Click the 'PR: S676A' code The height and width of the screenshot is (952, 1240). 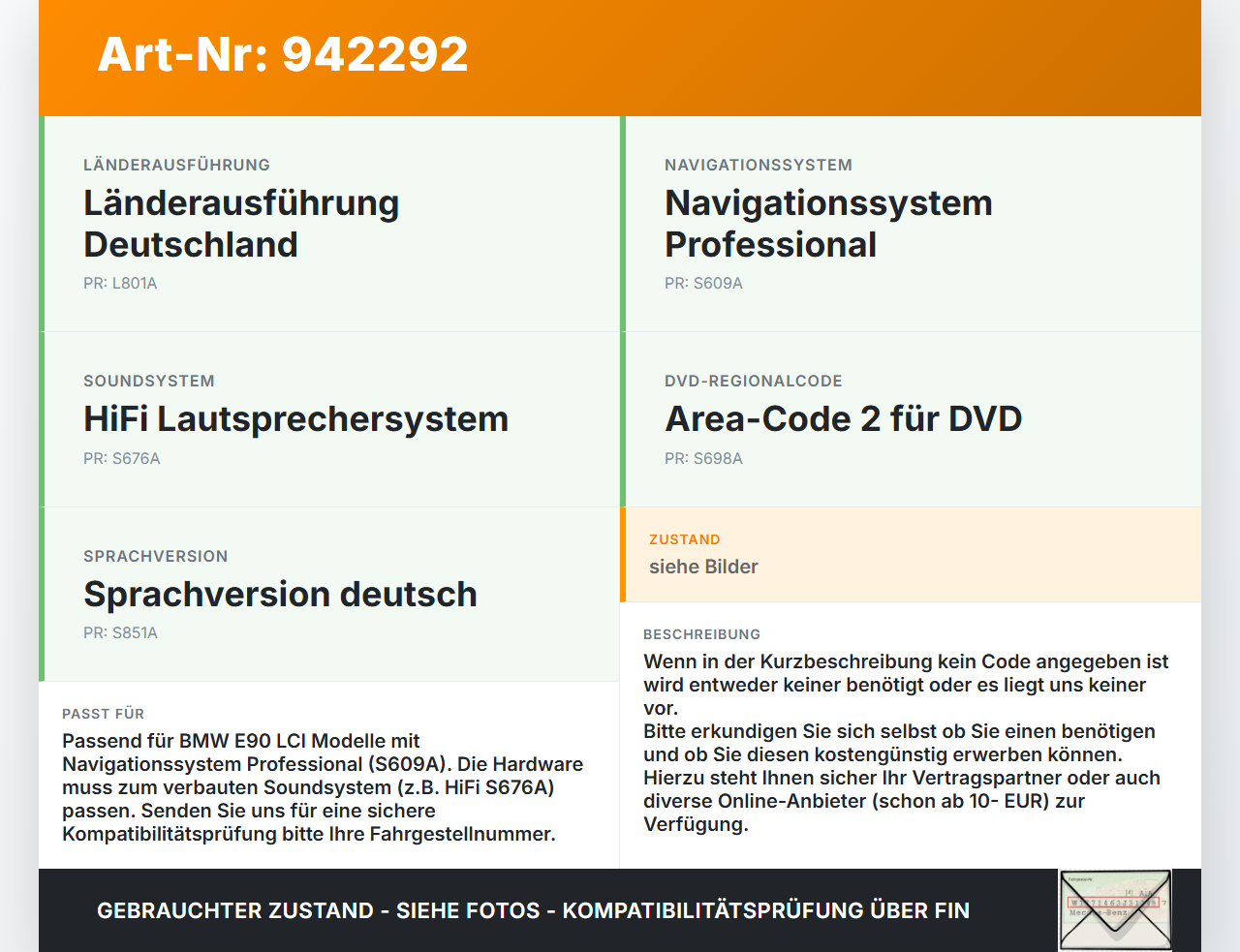(122, 459)
